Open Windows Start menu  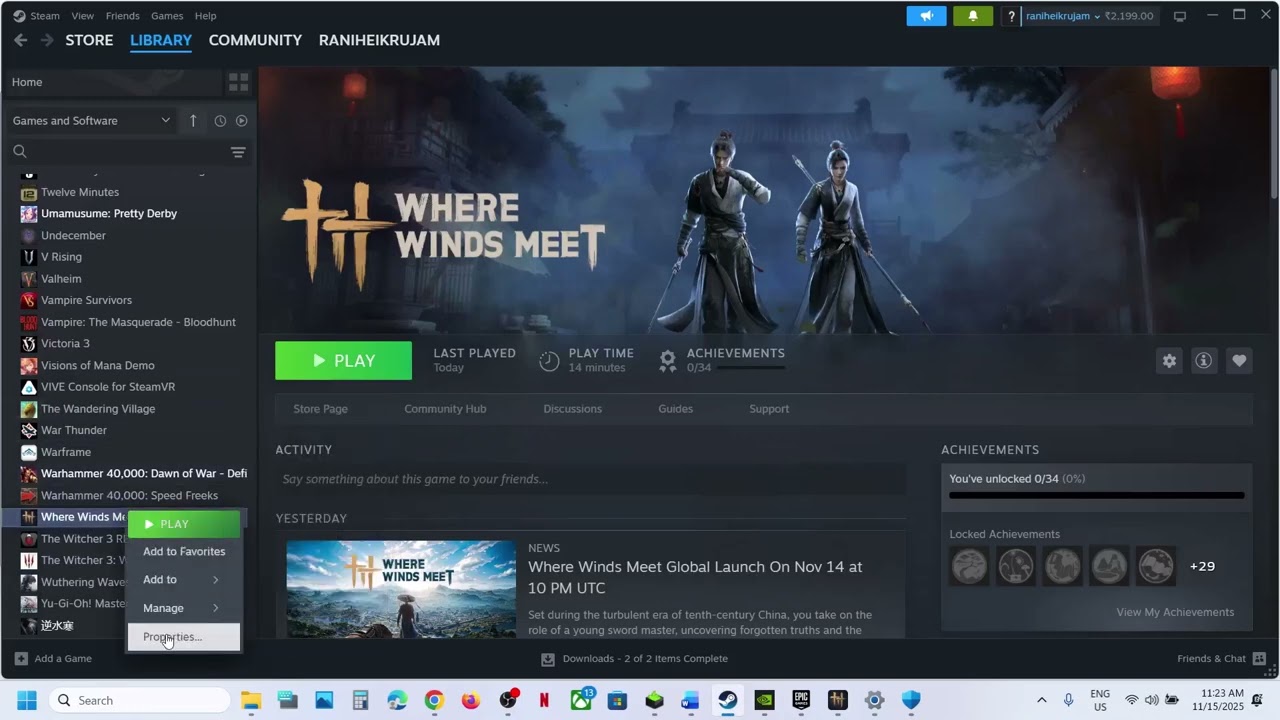click(27, 700)
